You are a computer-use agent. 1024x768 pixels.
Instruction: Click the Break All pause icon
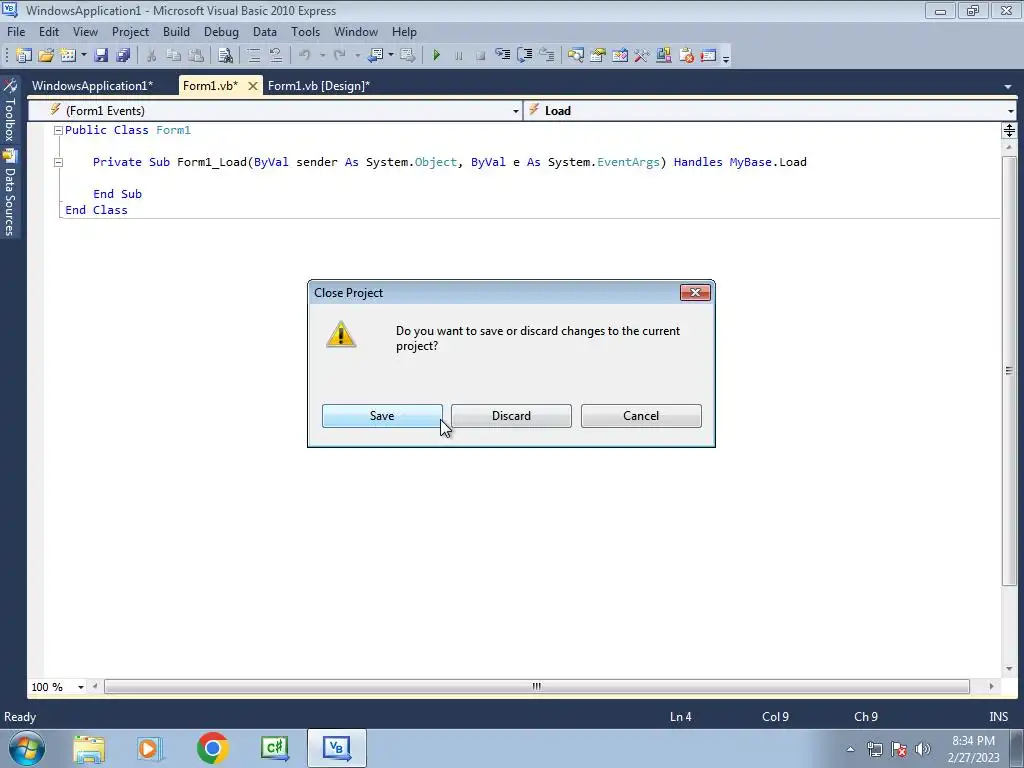point(458,56)
